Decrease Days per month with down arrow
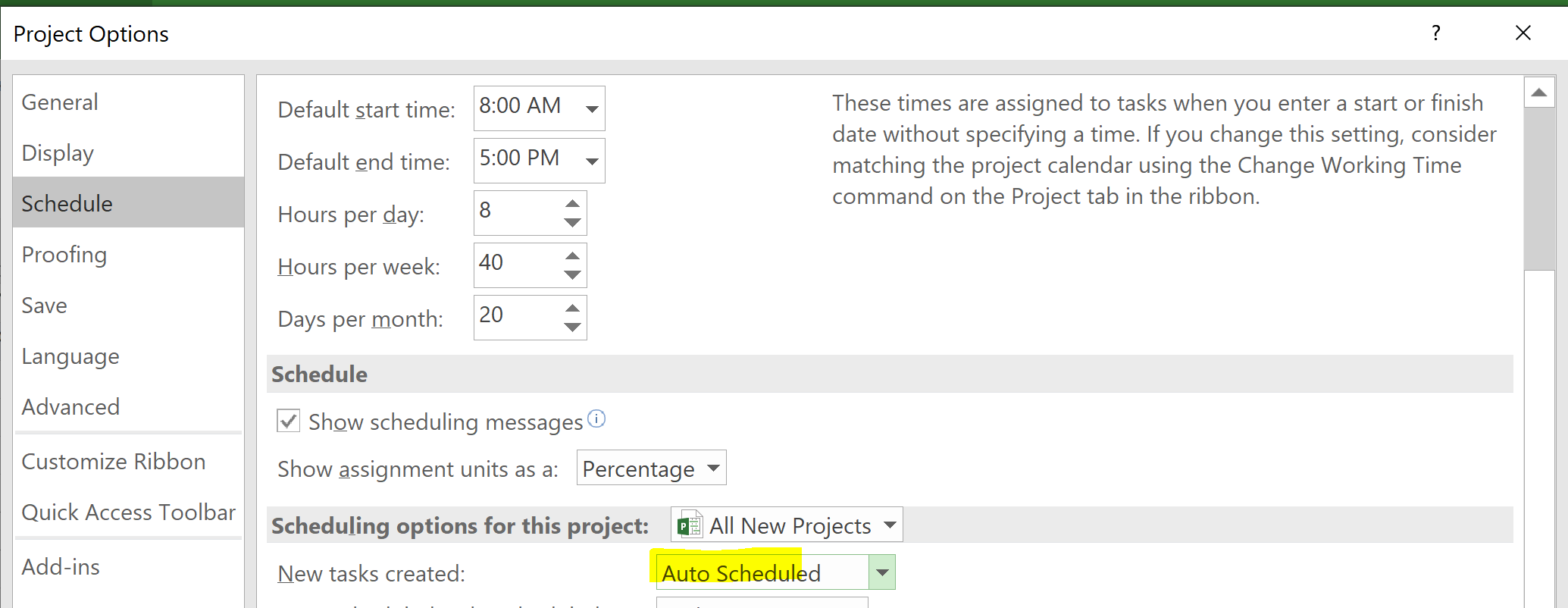1568x608 pixels. [x=572, y=328]
